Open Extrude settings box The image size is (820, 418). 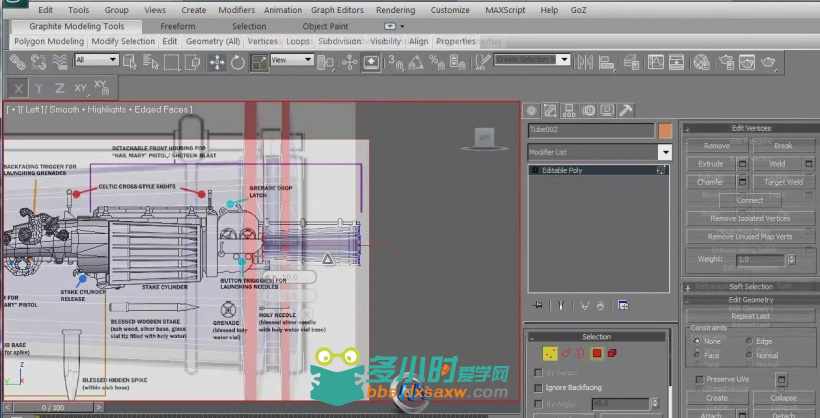(742, 164)
